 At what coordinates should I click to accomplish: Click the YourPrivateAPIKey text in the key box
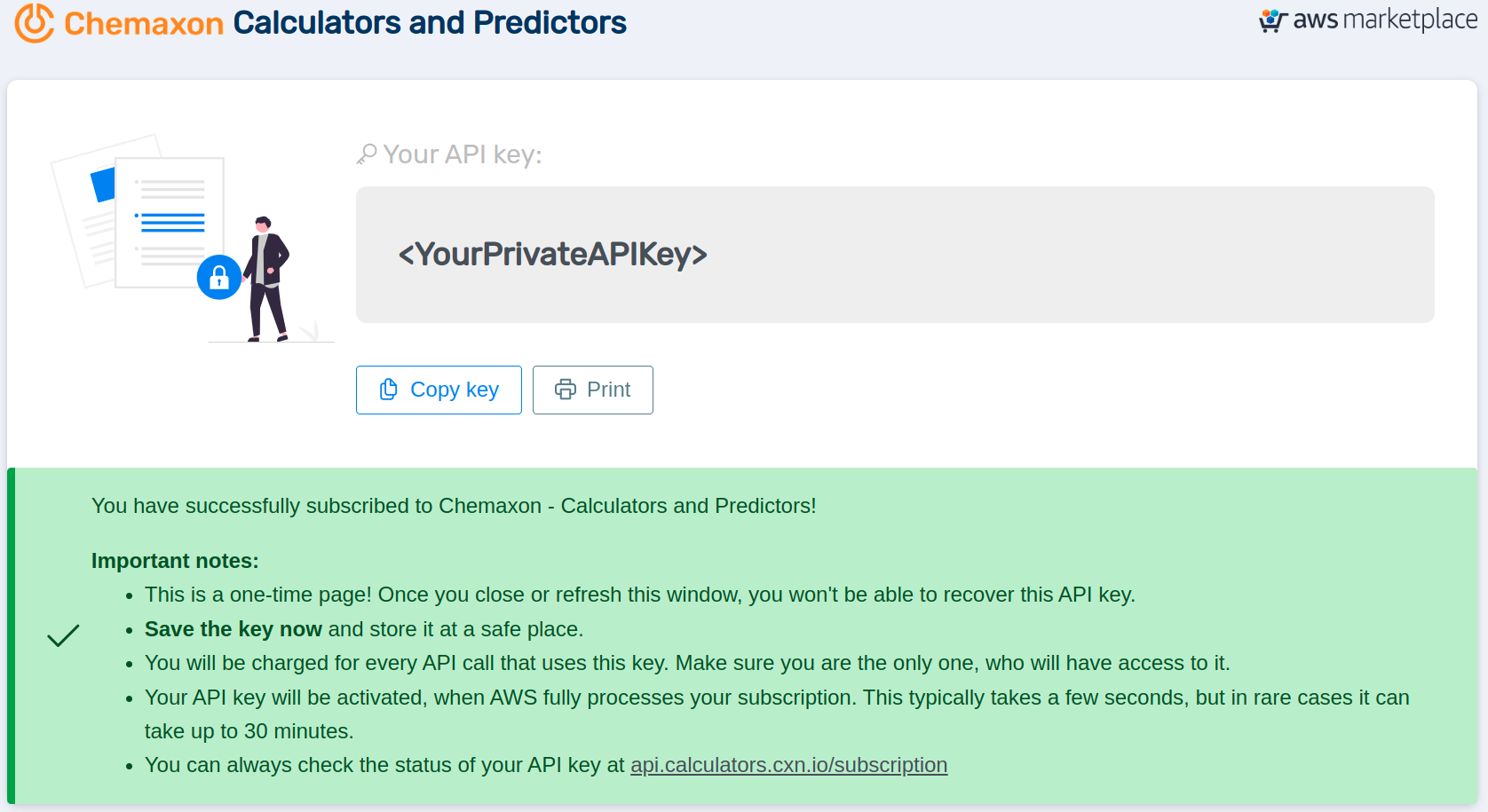[x=552, y=255]
